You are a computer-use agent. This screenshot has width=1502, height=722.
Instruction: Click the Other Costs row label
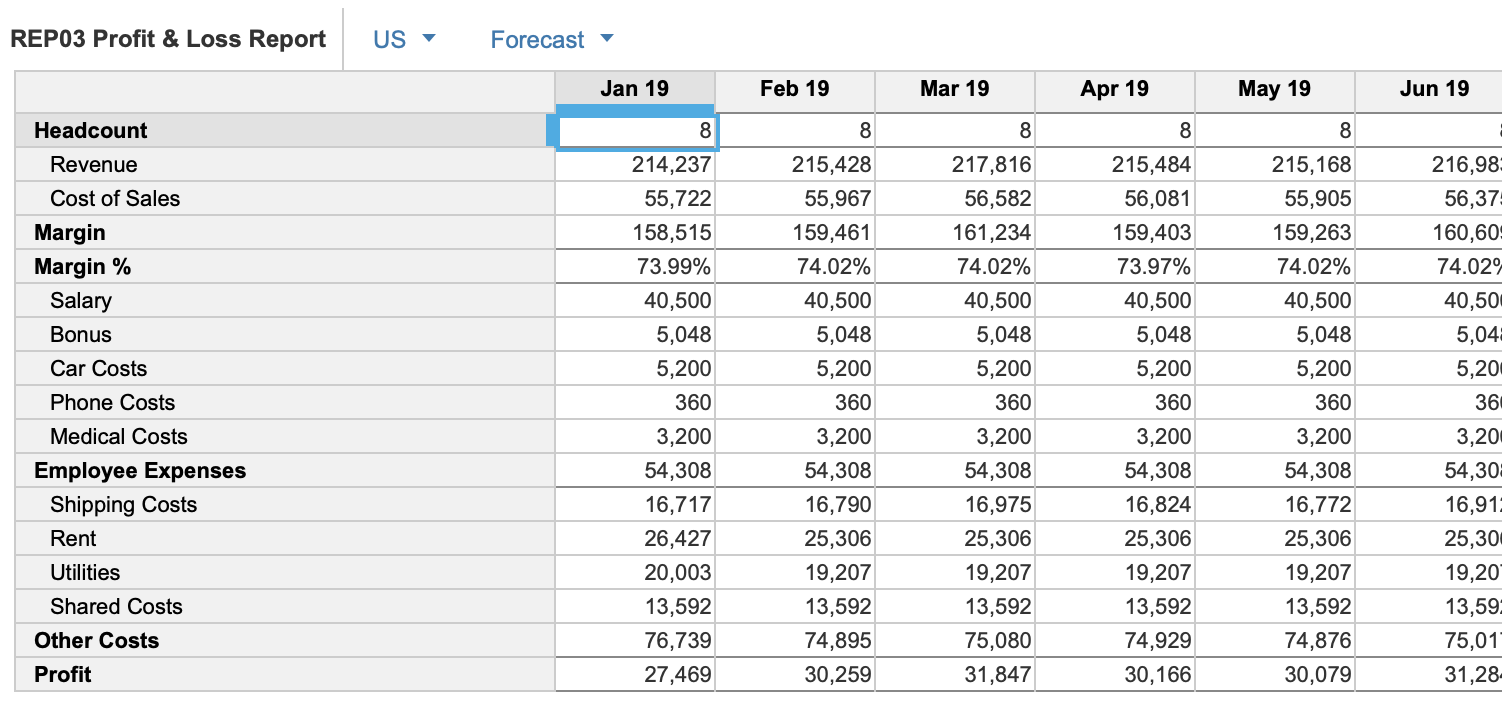pyautogui.click(x=97, y=641)
